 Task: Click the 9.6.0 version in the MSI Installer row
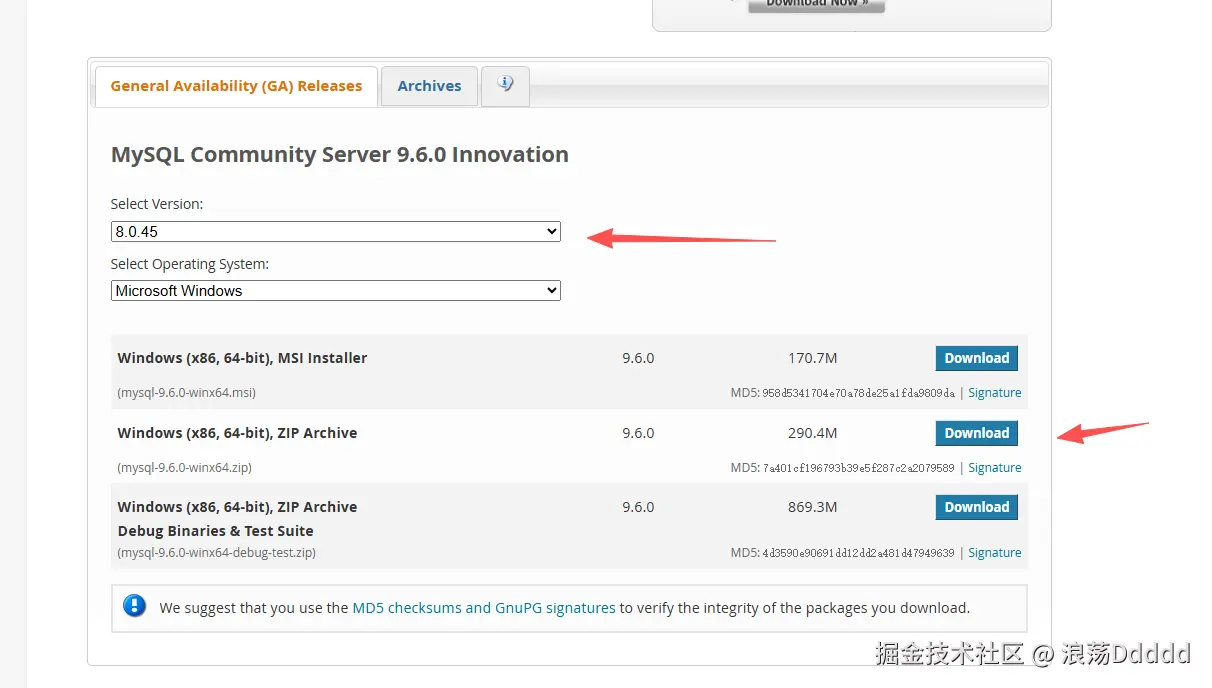tap(638, 358)
